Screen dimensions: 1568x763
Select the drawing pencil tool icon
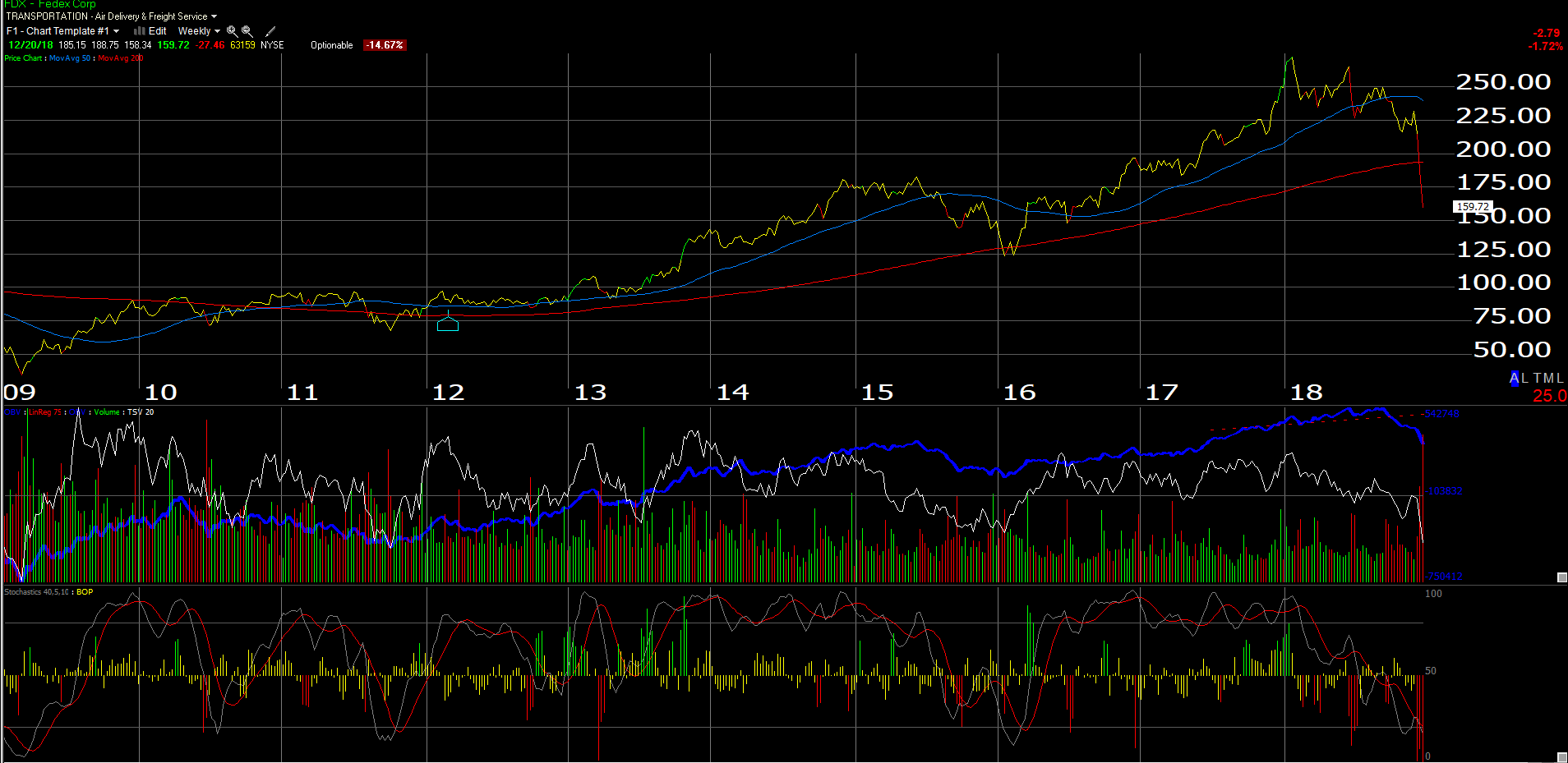270,31
